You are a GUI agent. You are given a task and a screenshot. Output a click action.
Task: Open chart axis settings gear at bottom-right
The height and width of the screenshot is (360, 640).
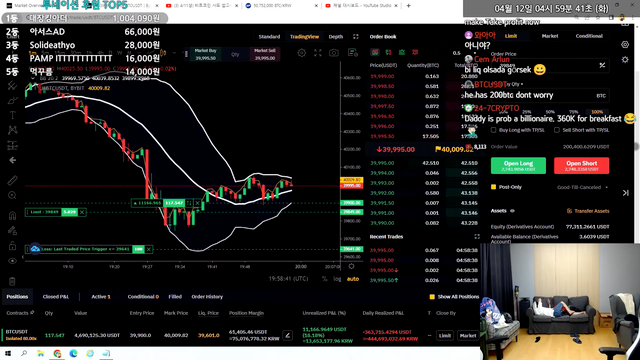[x=351, y=267]
